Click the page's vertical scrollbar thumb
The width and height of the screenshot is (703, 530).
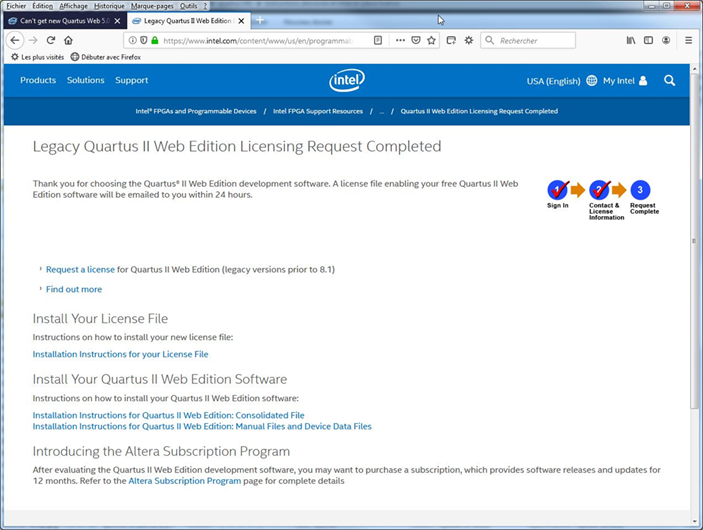(x=694, y=240)
